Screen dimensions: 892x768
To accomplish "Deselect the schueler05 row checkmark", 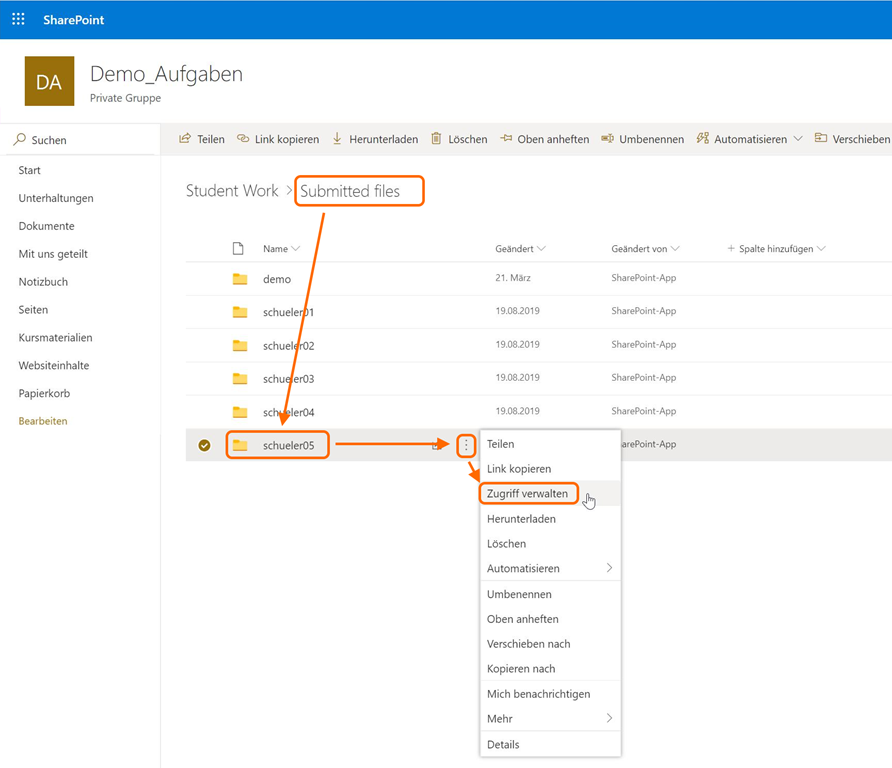I will [x=204, y=445].
